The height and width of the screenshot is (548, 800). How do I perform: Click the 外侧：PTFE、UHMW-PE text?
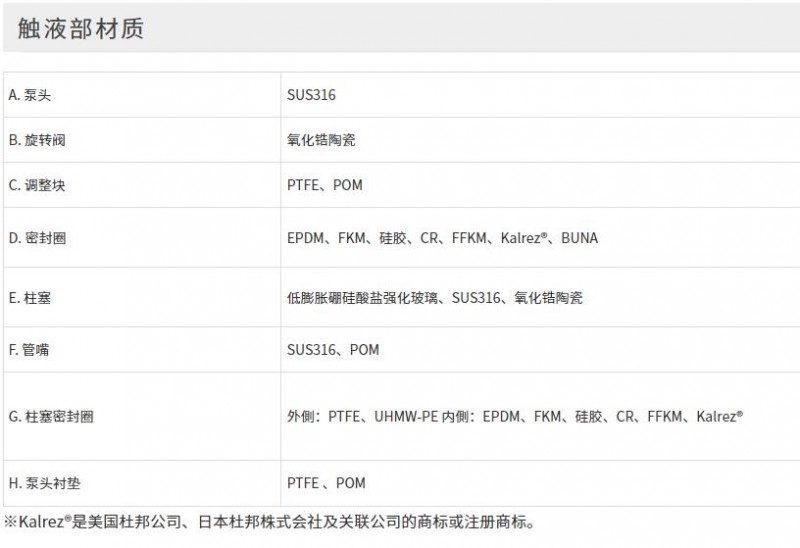coord(363,416)
